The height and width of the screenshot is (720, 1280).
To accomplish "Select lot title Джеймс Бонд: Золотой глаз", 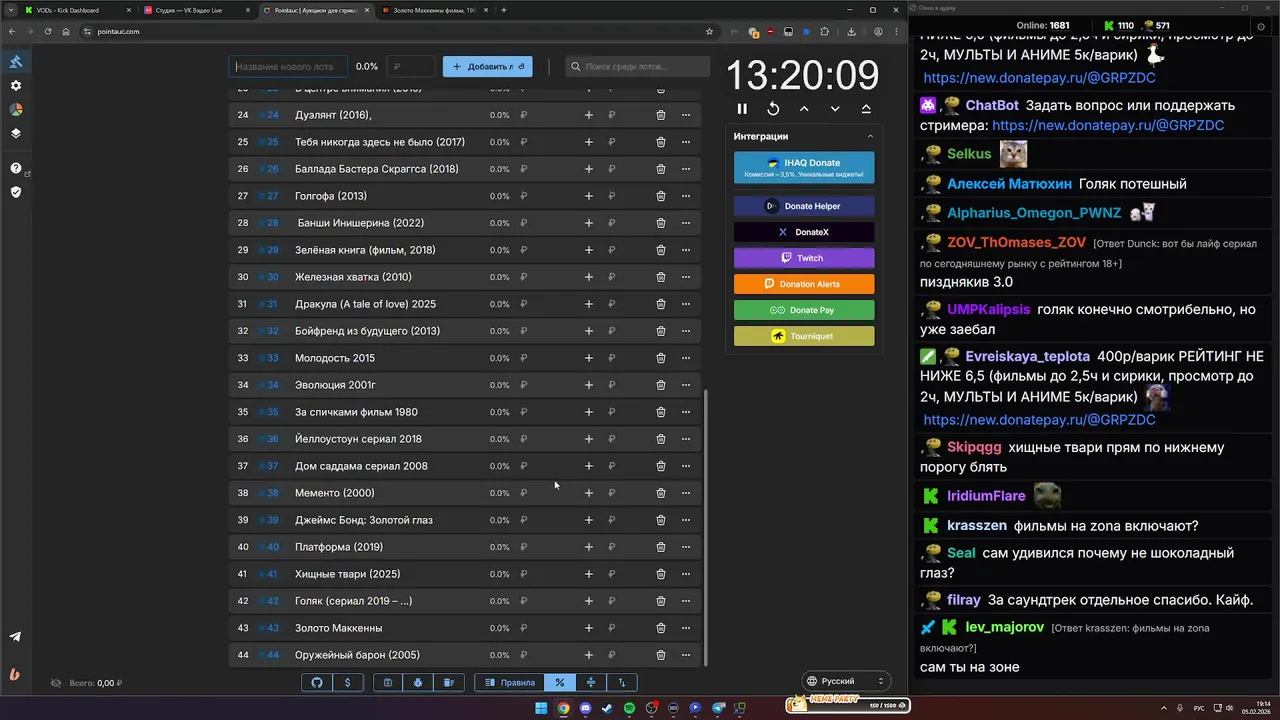I will click(364, 520).
